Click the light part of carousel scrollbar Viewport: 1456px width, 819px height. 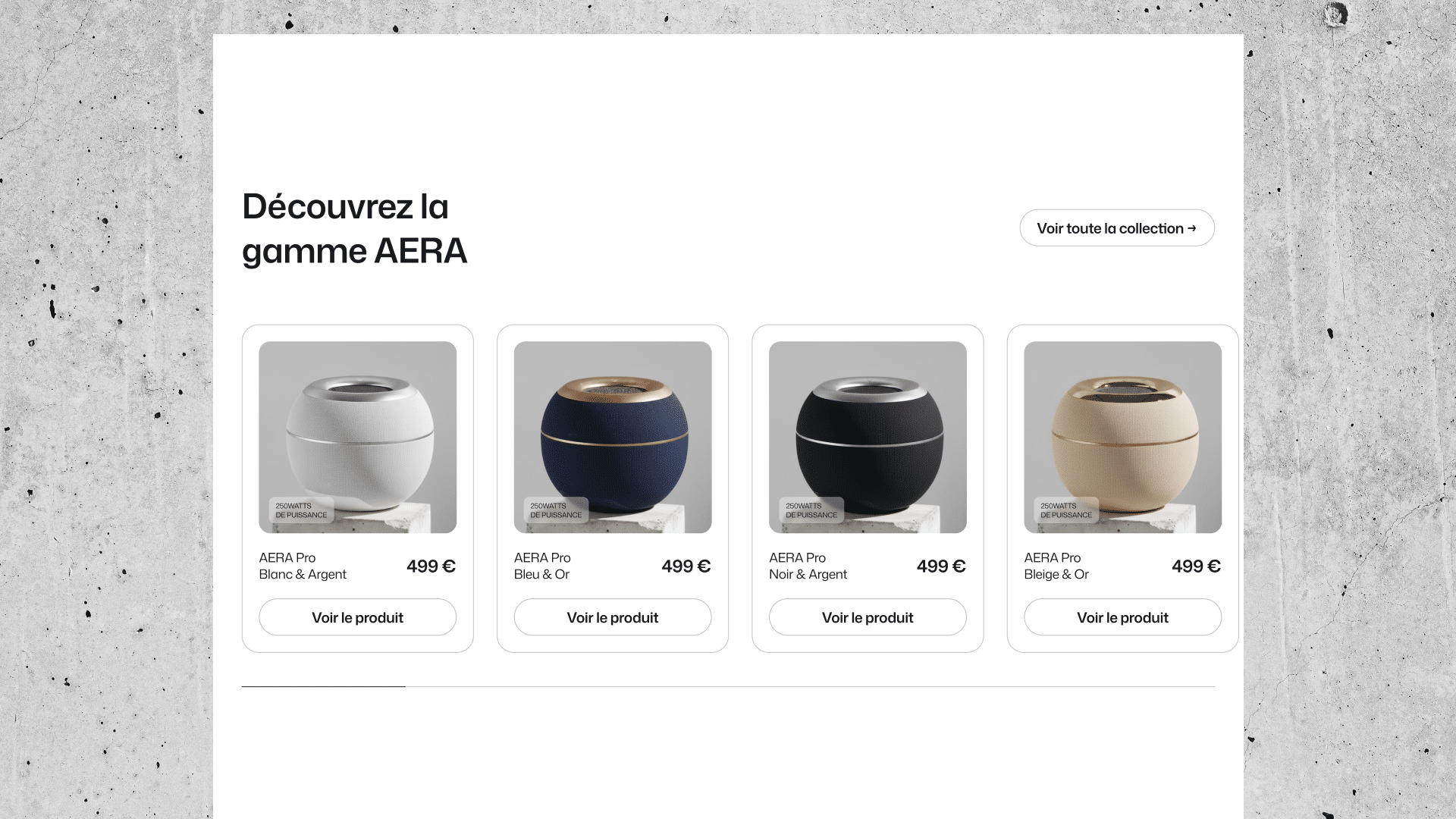[x=810, y=686]
